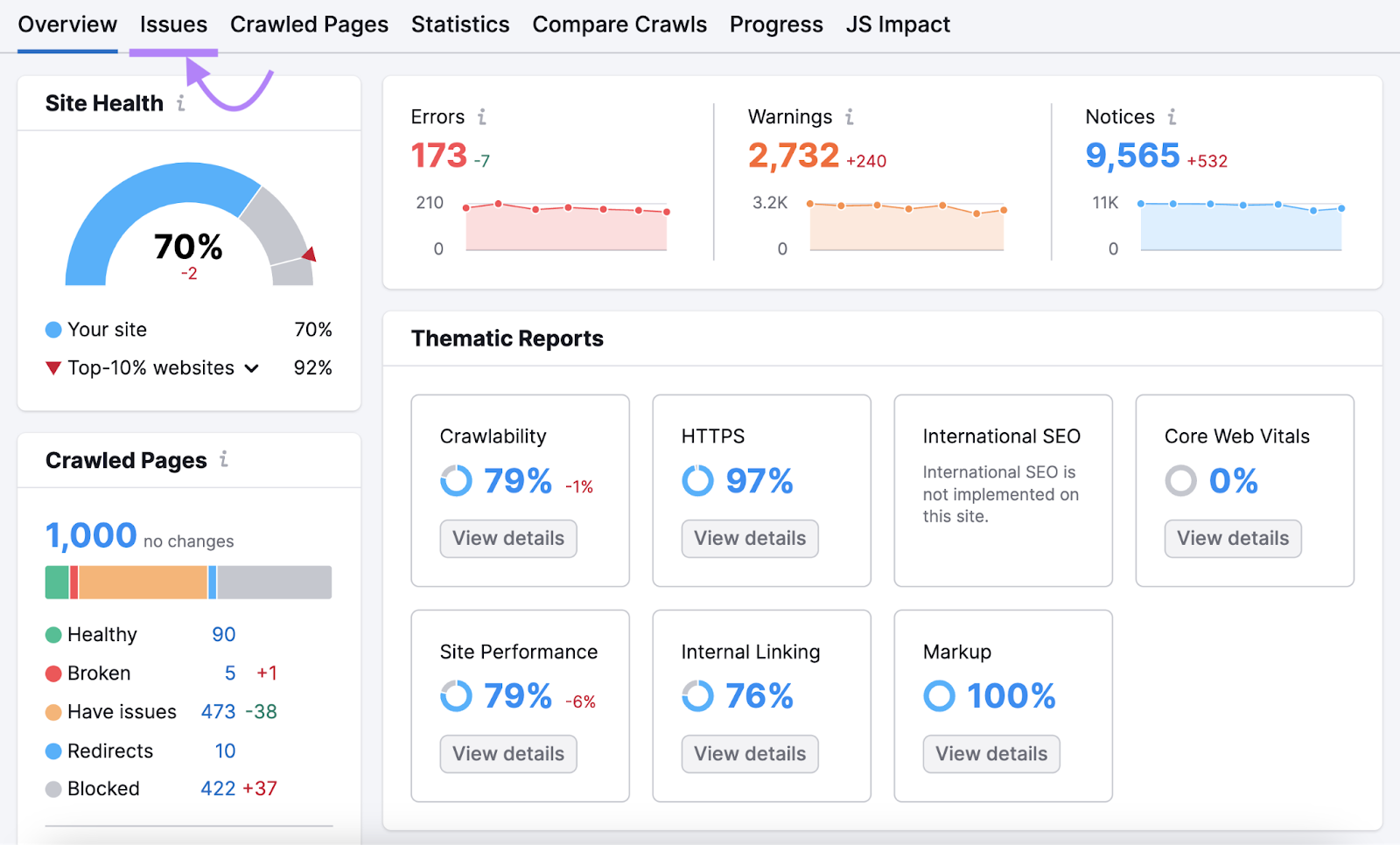
Task: Switch to the Issues tab
Action: click(x=172, y=24)
